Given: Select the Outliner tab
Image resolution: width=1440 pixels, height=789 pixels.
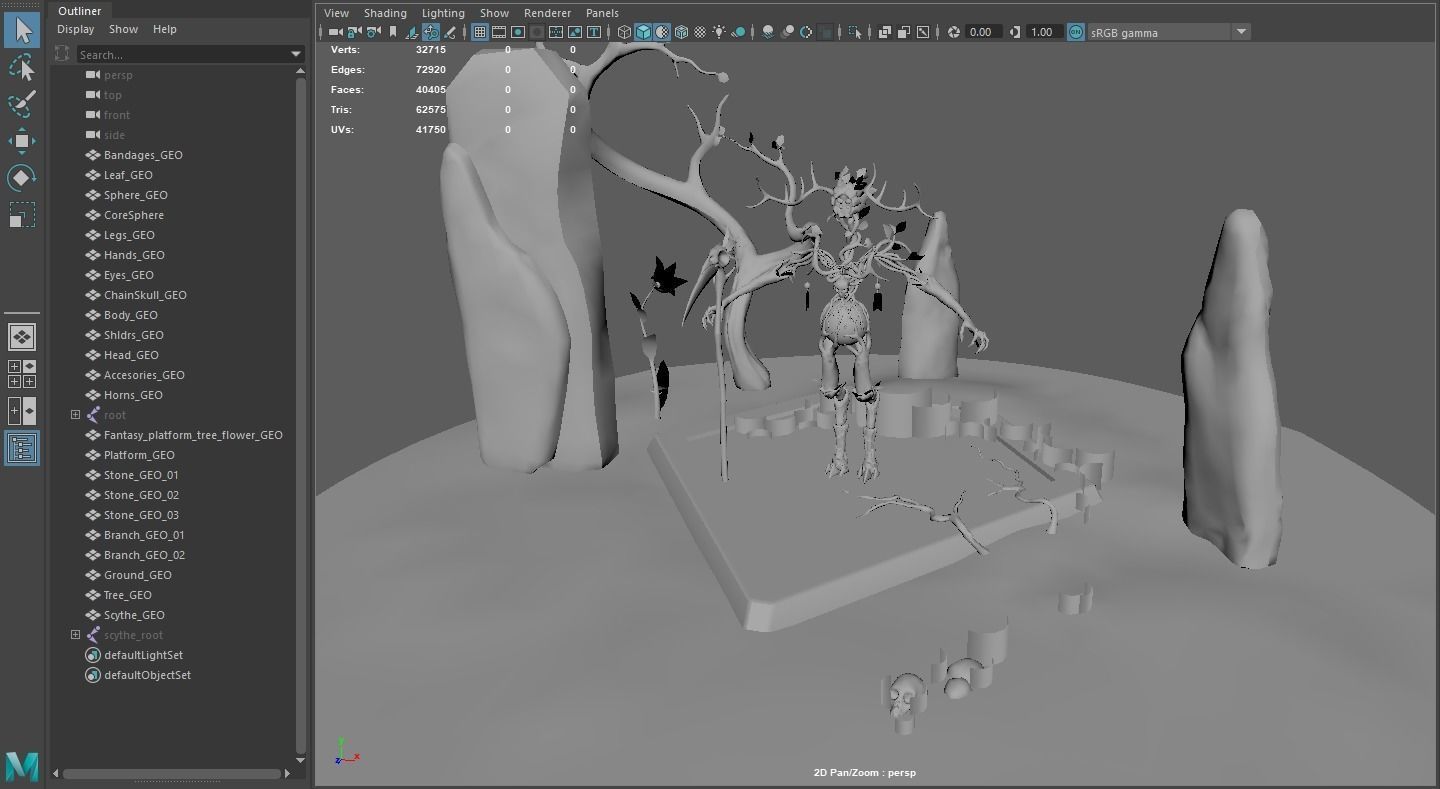Looking at the screenshot, I should coord(80,11).
